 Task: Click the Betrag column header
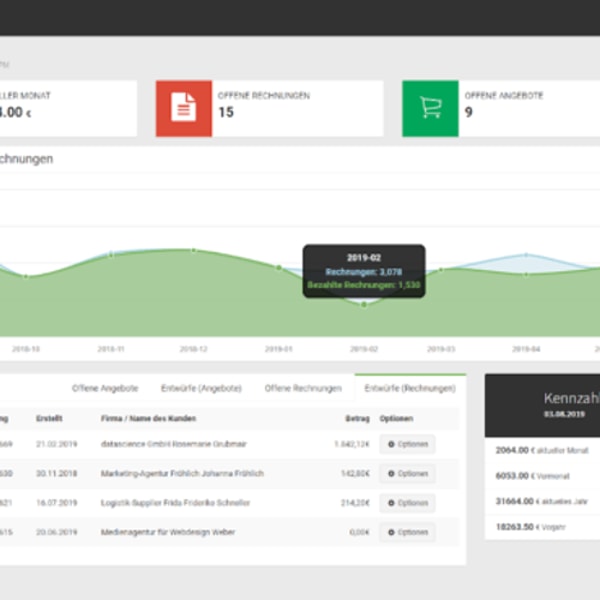357,419
